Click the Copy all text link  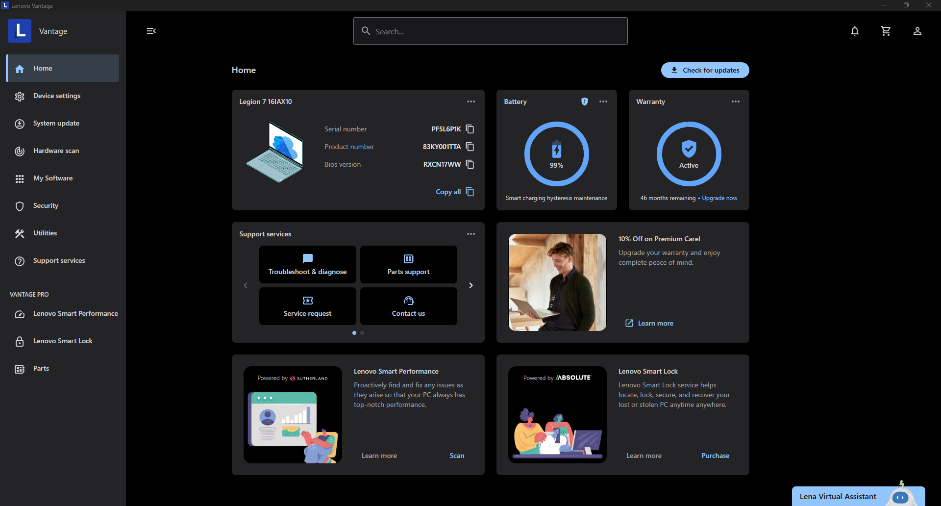click(448, 192)
